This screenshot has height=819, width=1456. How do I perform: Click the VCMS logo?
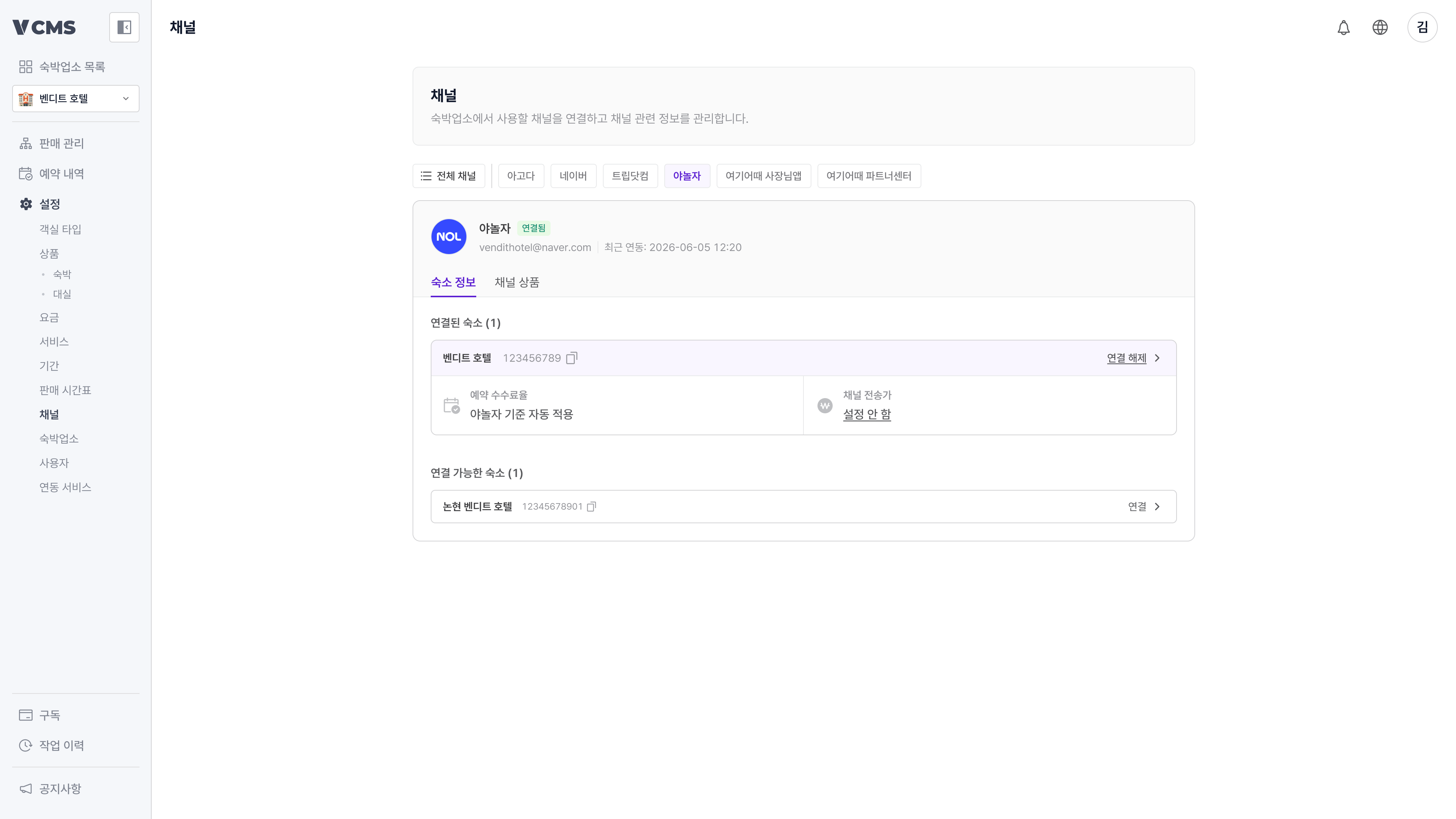[x=44, y=27]
